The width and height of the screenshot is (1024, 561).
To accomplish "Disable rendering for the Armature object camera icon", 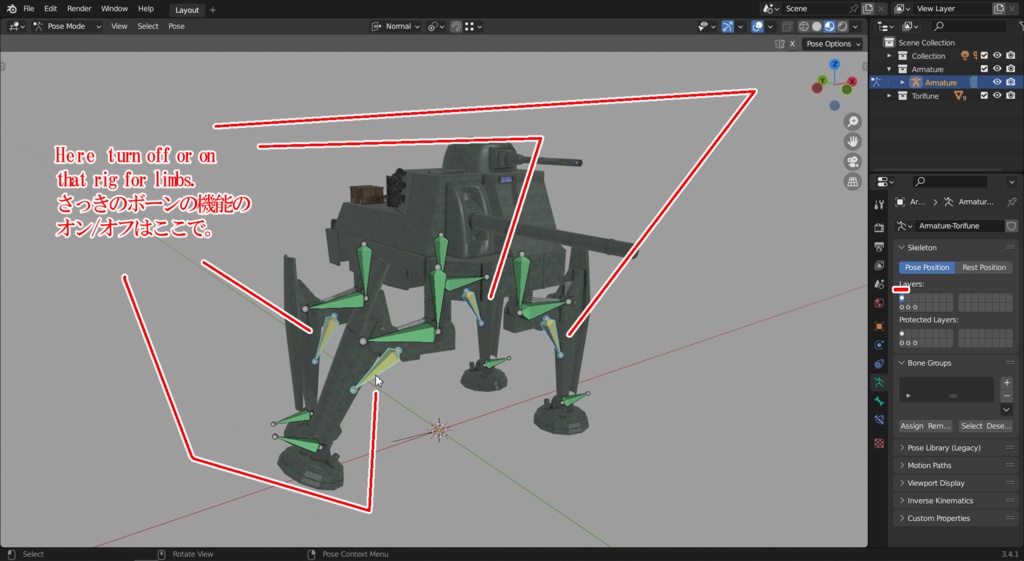I will click(x=1010, y=82).
